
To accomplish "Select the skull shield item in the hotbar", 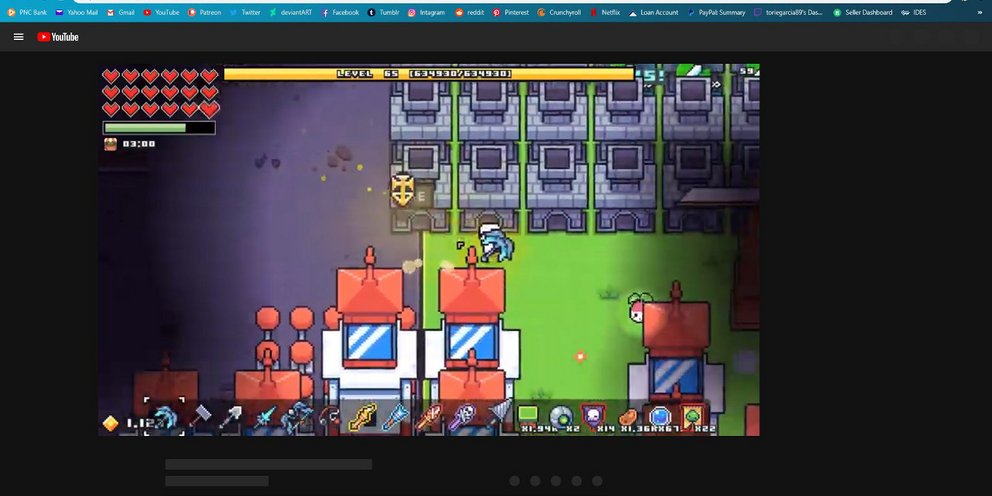I will click(x=593, y=415).
